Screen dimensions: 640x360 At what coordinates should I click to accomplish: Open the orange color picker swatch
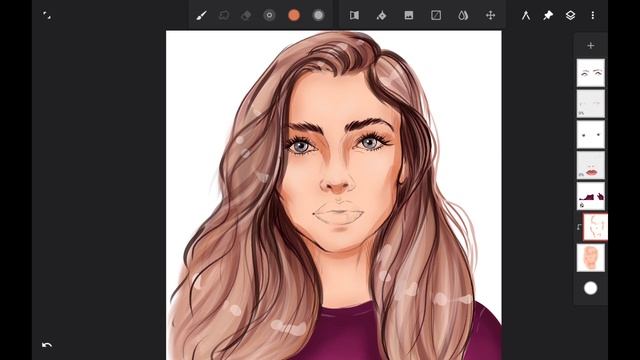coord(294,16)
